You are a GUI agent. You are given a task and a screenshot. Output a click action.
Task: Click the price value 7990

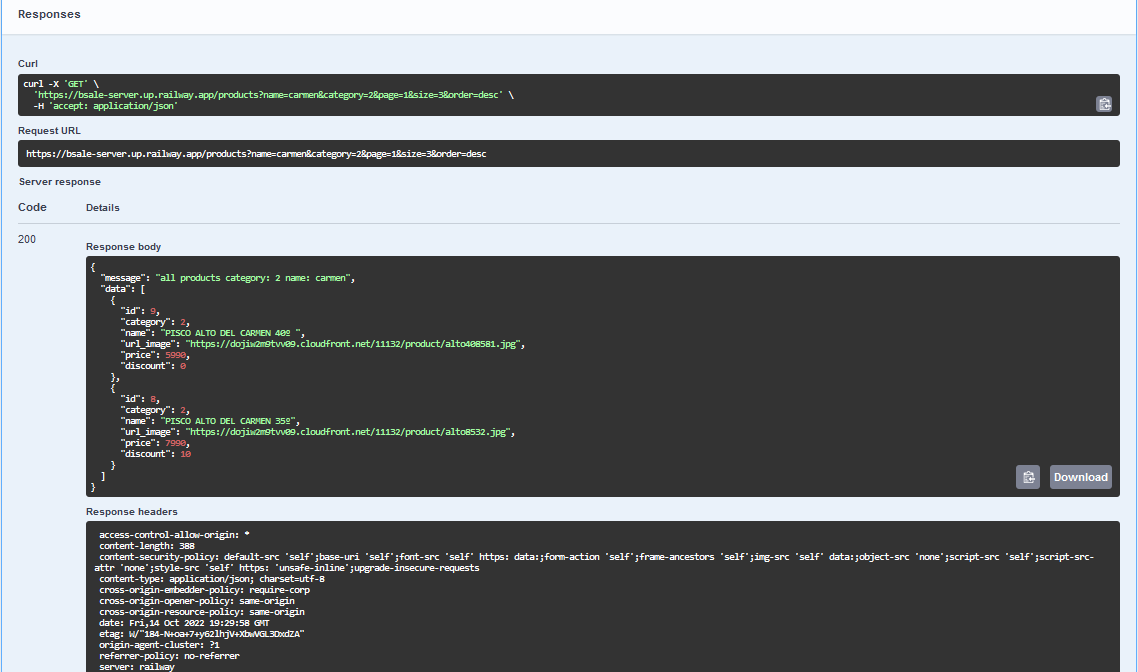point(176,443)
